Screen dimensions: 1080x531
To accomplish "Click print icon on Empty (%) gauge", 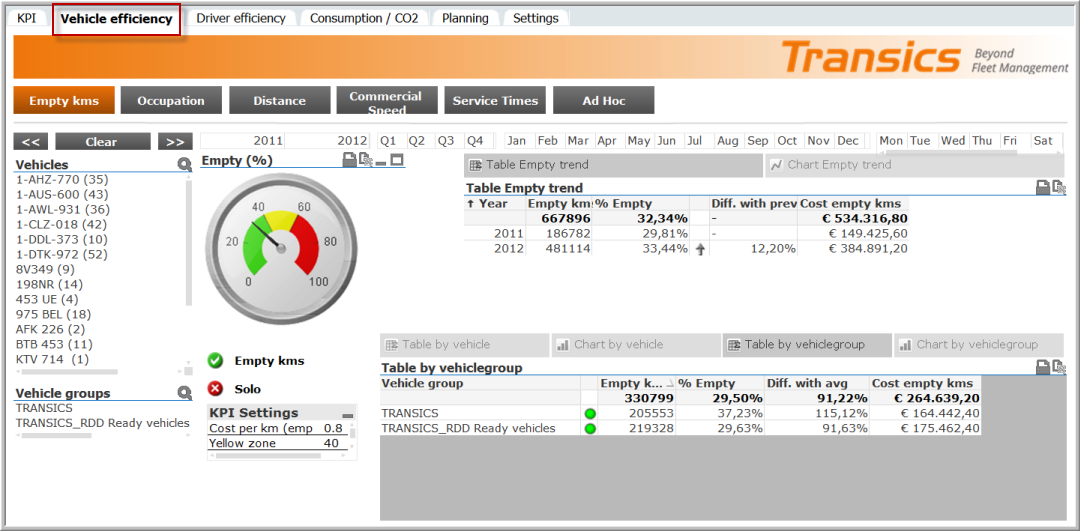I will (x=349, y=160).
